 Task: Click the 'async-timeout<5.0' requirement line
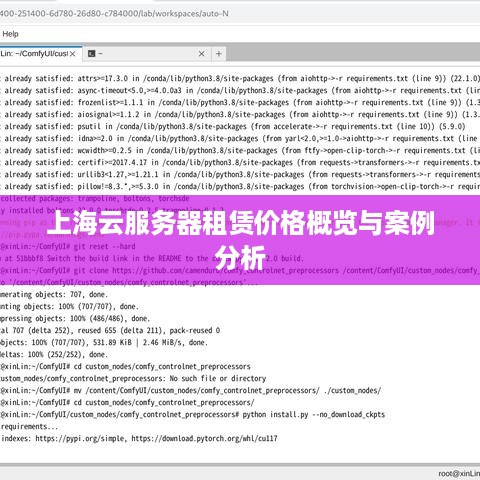pyautogui.click(x=240, y=91)
